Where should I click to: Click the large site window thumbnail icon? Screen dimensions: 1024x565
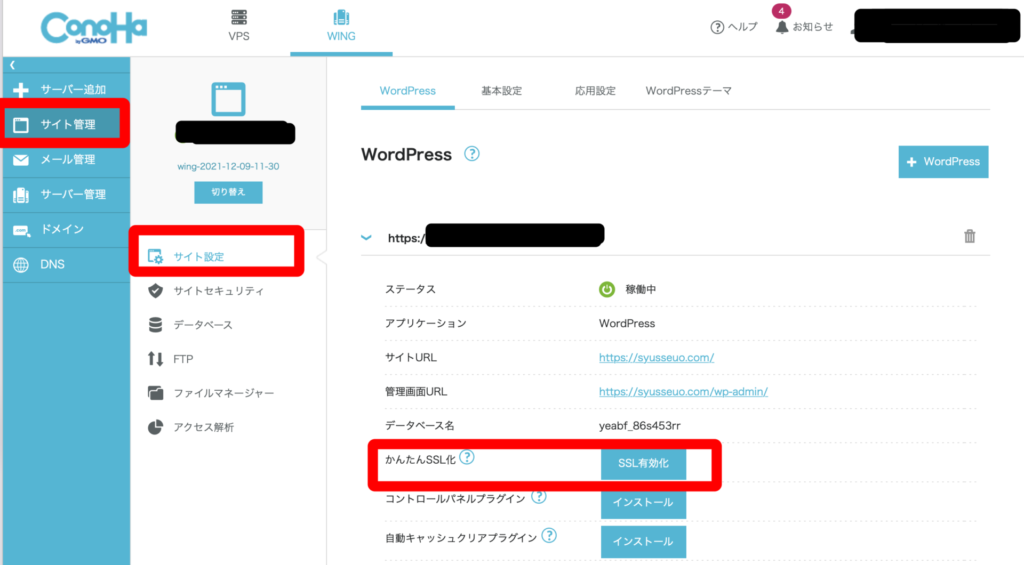pos(228,99)
